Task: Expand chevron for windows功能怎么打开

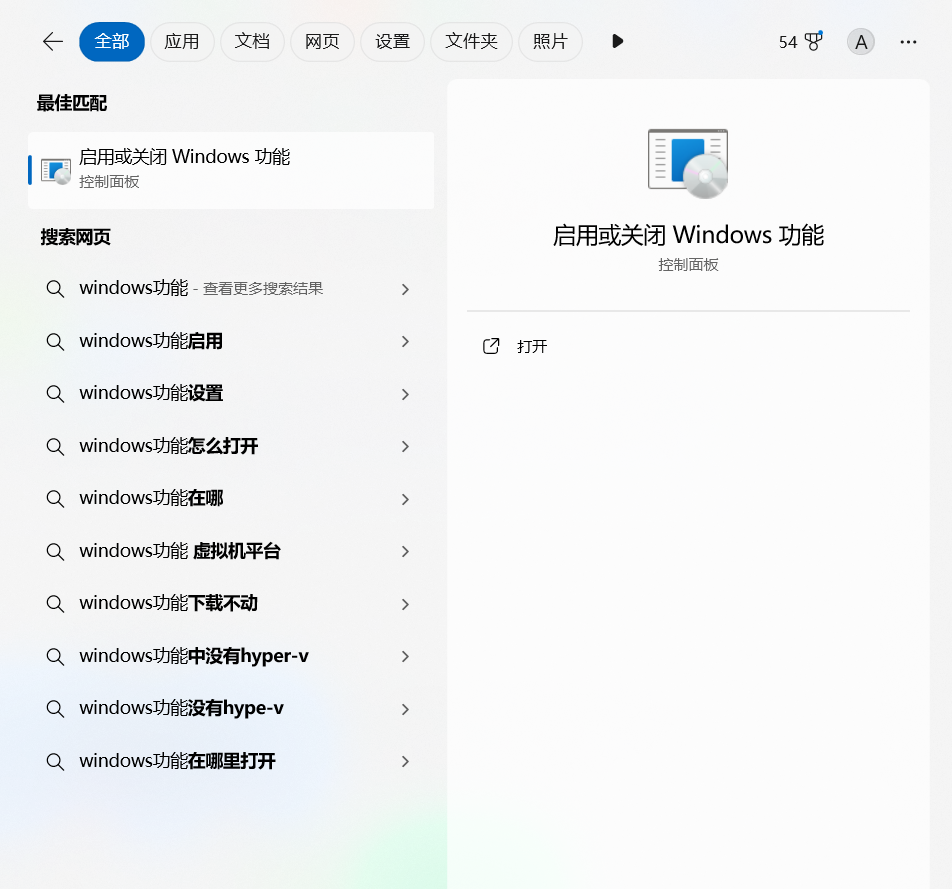Action: [405, 446]
